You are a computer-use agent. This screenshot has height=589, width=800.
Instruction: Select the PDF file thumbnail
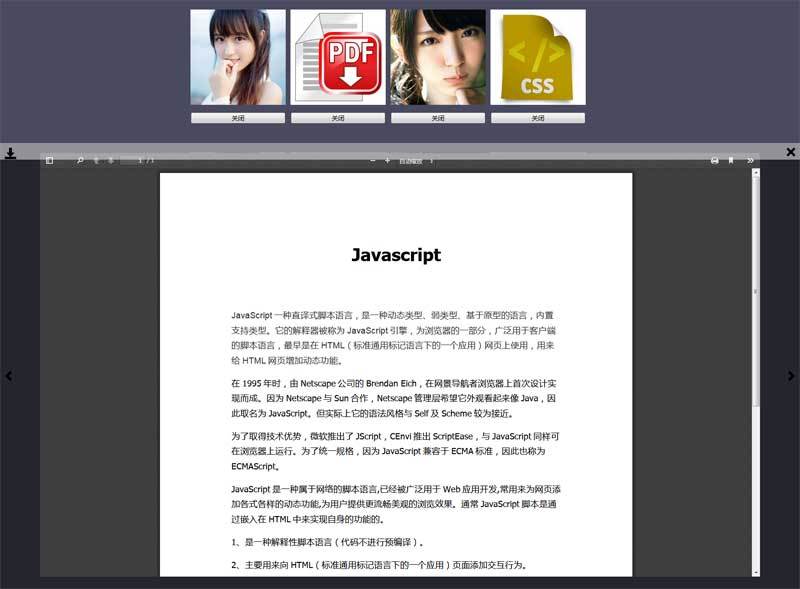tap(338, 57)
